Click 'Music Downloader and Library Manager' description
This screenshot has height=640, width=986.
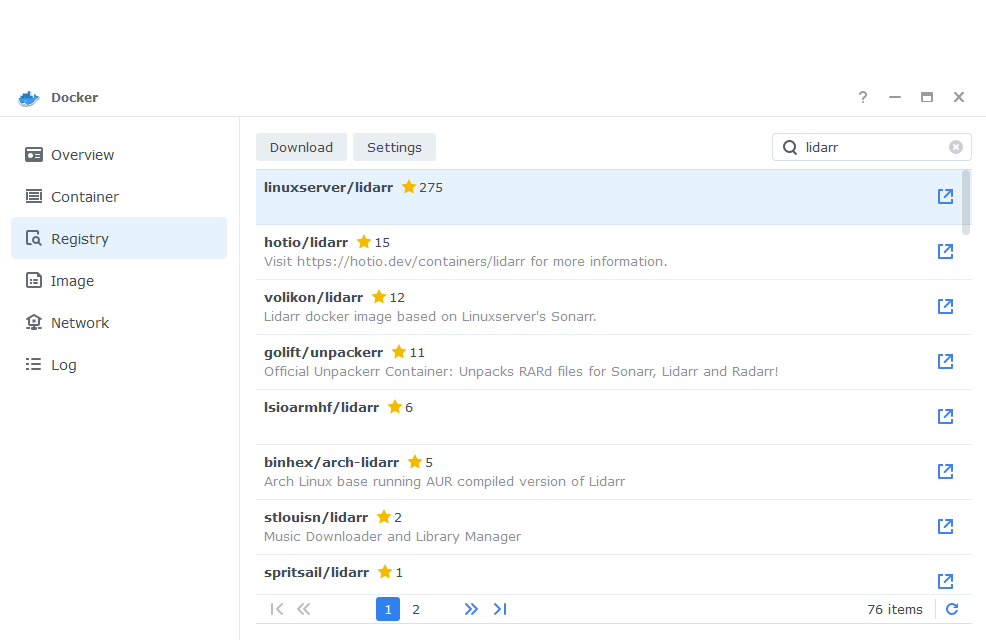(392, 536)
